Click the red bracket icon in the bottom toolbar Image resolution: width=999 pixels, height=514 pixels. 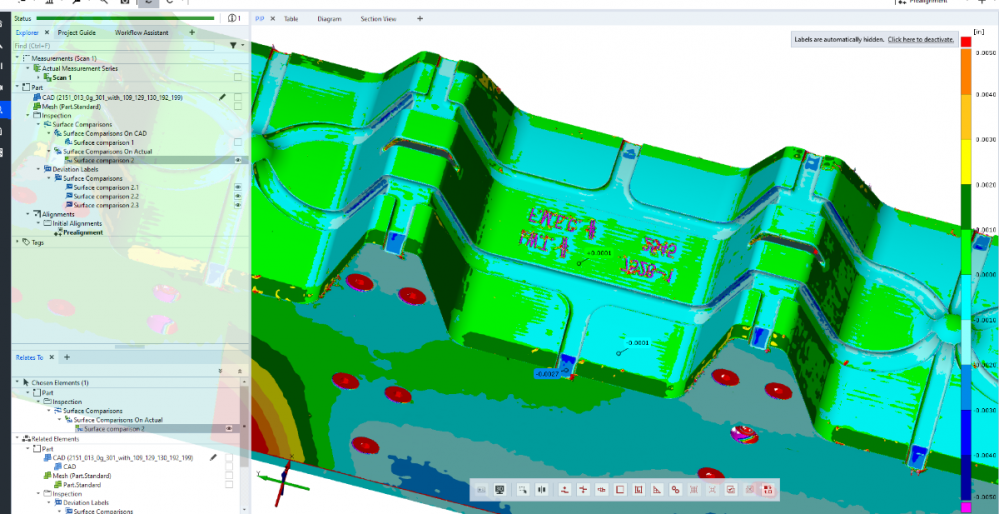click(x=638, y=490)
